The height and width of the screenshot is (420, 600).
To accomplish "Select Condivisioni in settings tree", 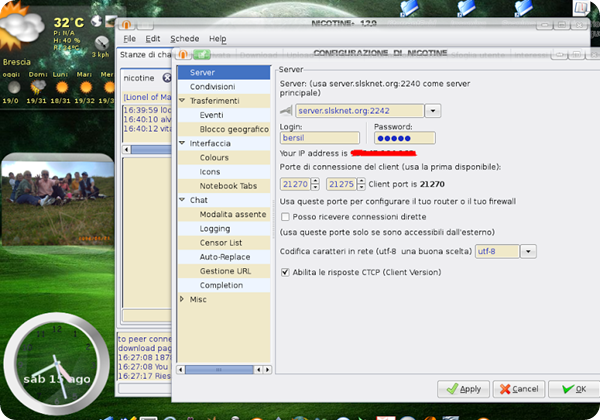I will click(224, 86).
